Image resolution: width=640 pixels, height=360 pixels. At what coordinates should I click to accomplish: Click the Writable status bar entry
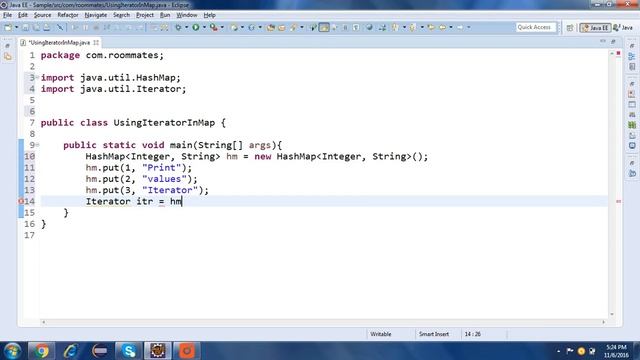(x=381, y=334)
